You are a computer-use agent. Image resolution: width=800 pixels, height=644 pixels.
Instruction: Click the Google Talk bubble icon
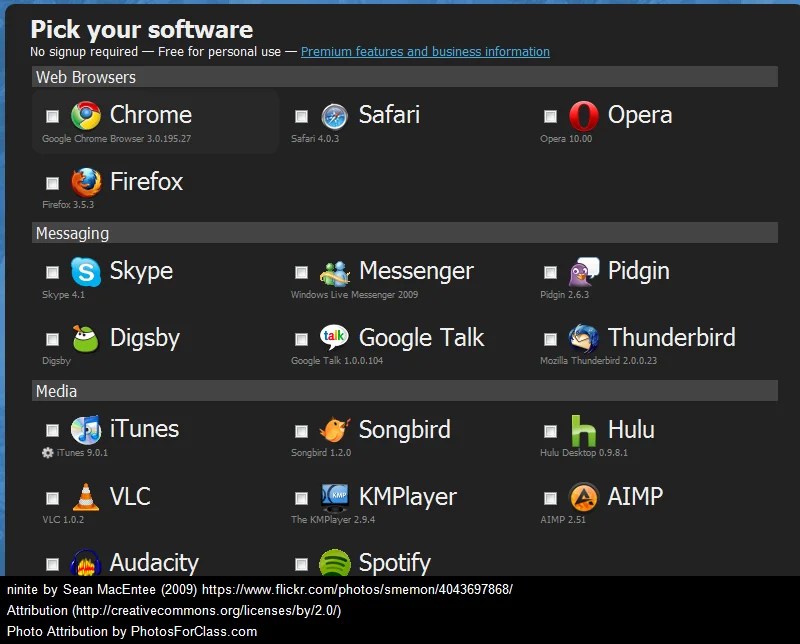[335, 337]
